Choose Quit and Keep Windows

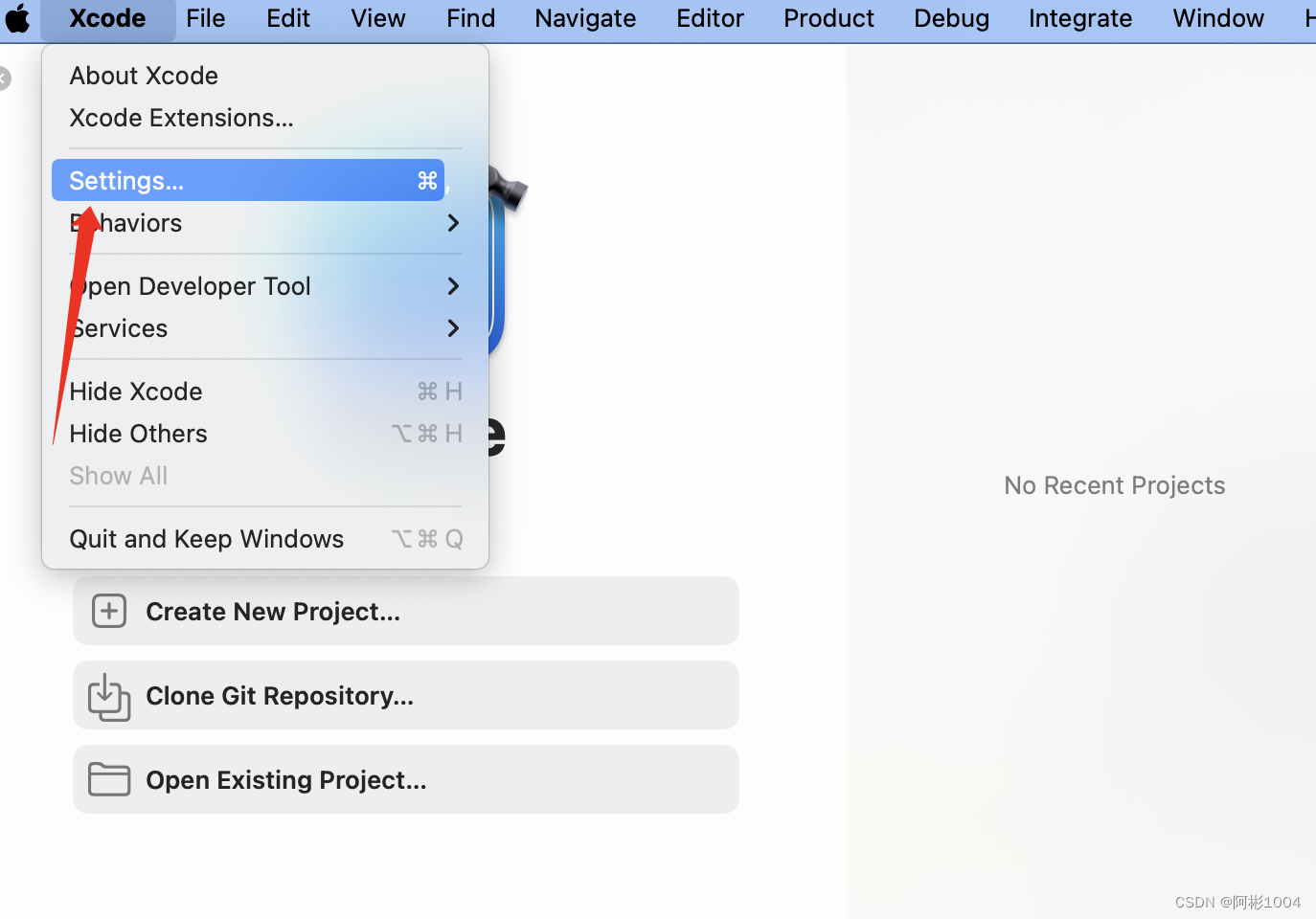pyautogui.click(x=265, y=539)
